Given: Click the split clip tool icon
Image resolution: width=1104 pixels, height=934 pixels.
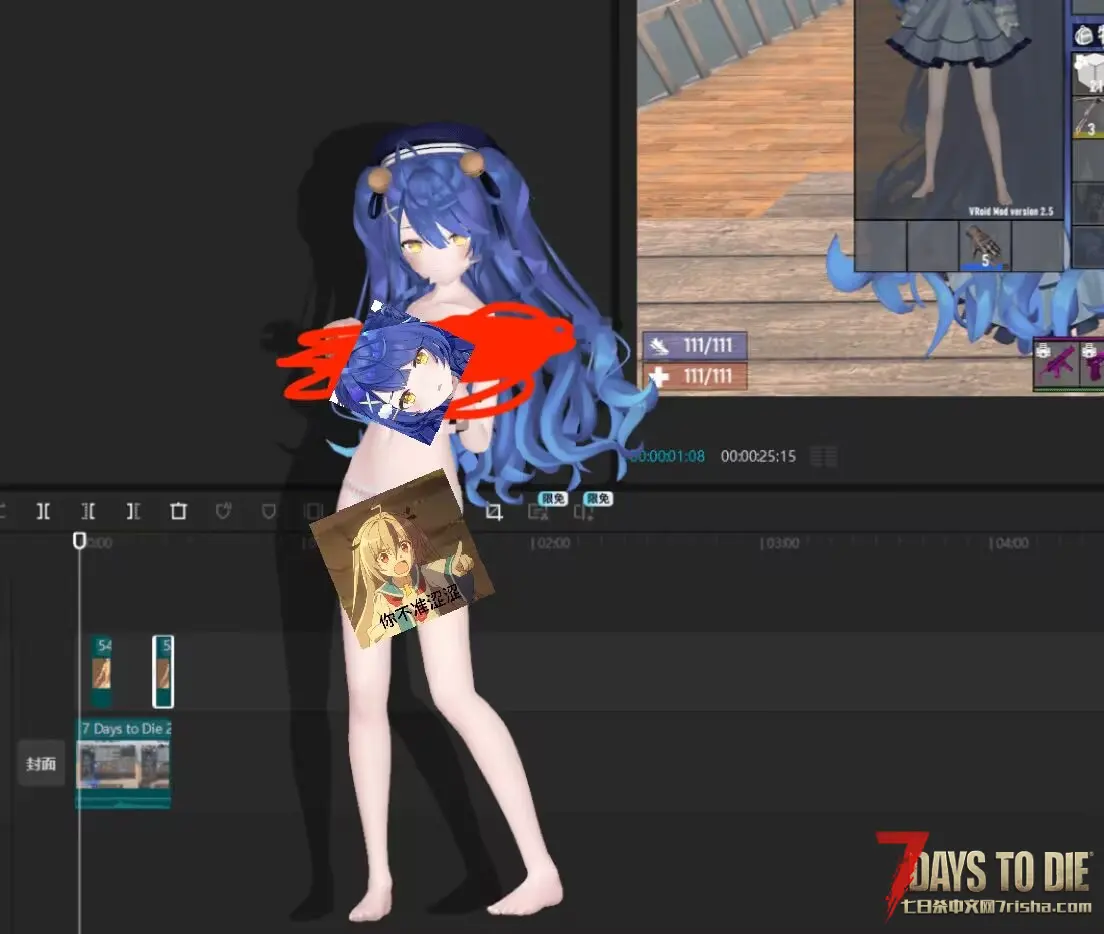Looking at the screenshot, I should click(43, 512).
